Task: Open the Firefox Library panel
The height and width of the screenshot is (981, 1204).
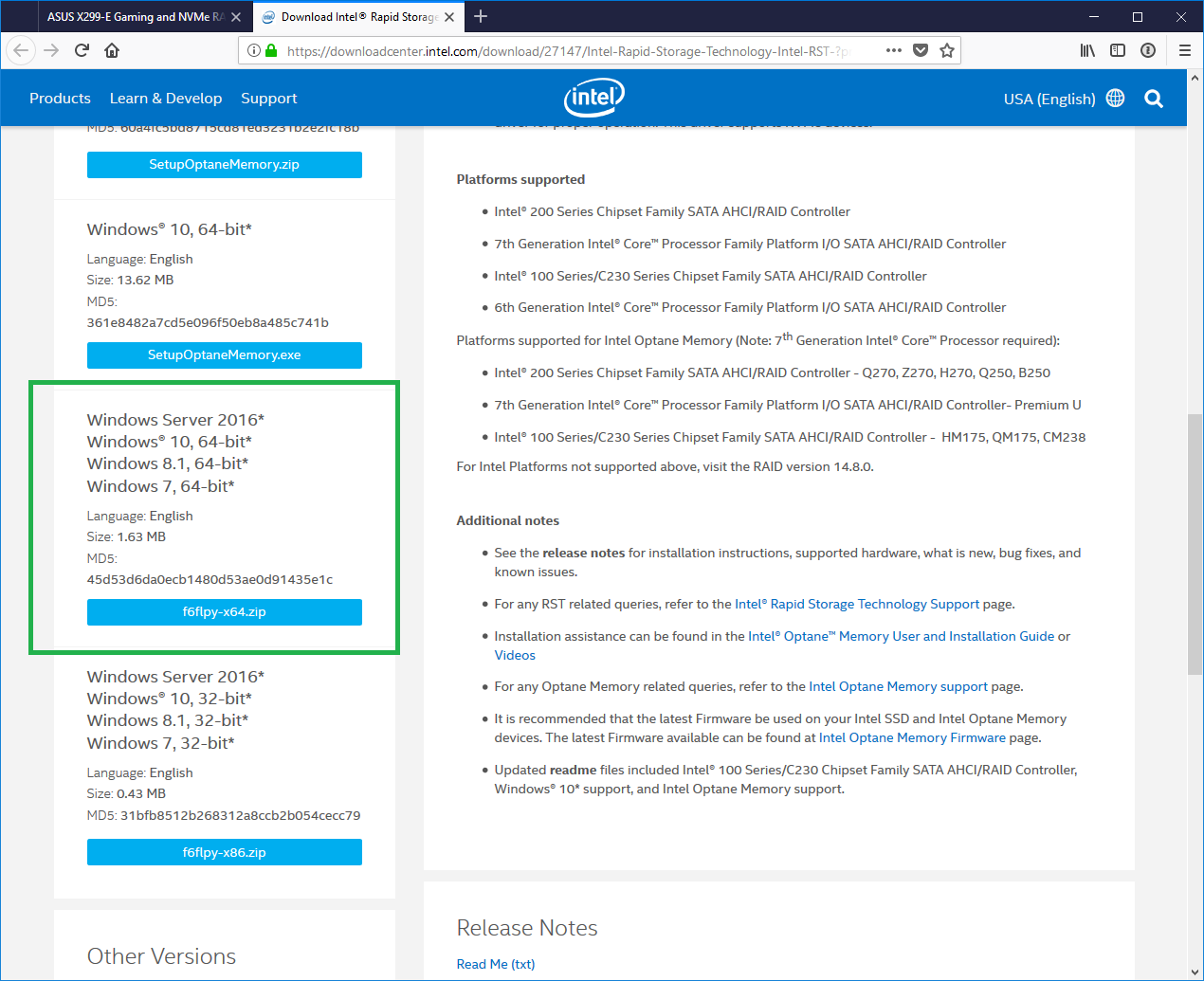Action: [x=1087, y=50]
